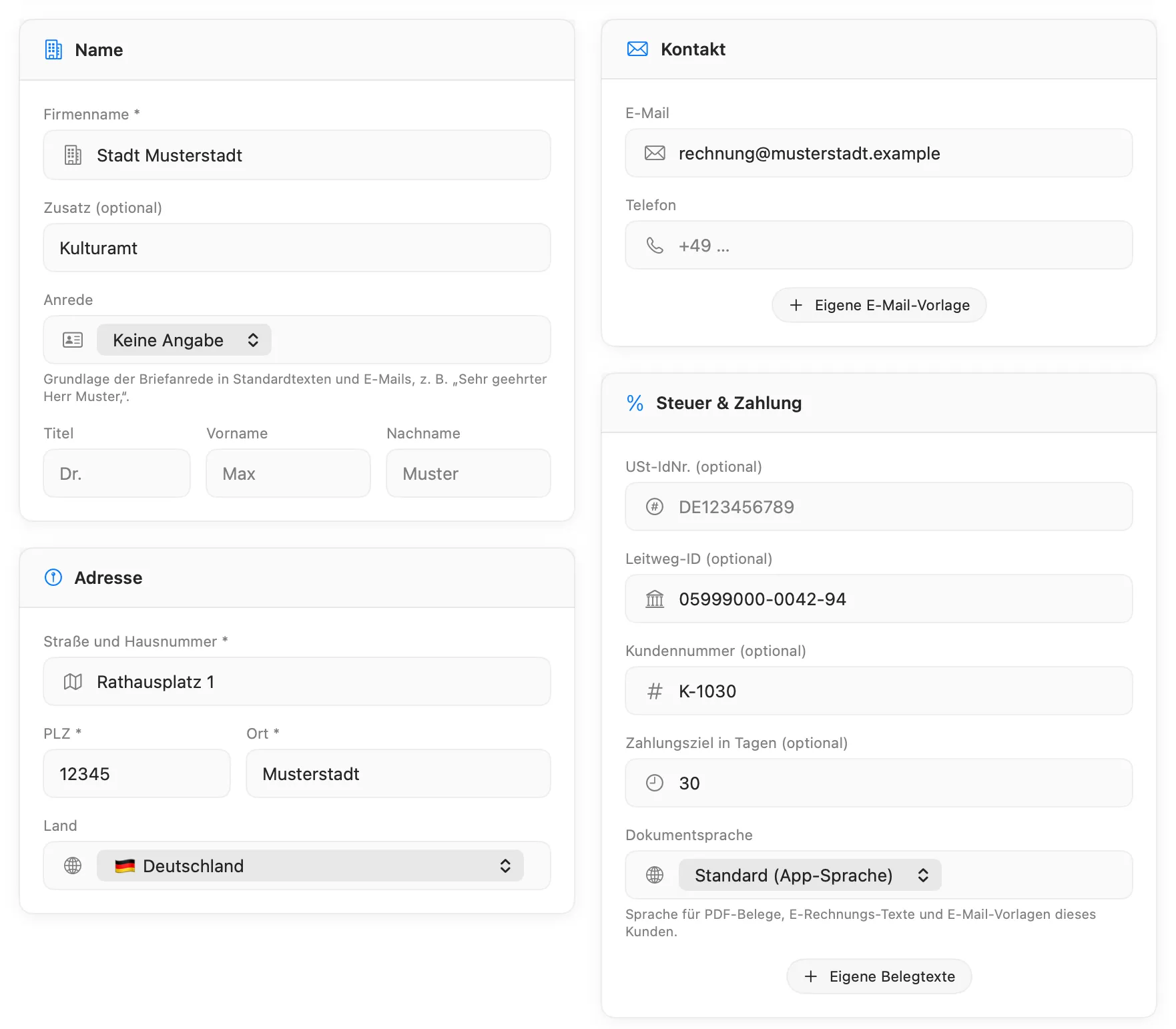The width and height of the screenshot is (1176, 1029).
Task: Click the Straße field showing Rathausplatz 1
Action: pyautogui.click(x=297, y=681)
